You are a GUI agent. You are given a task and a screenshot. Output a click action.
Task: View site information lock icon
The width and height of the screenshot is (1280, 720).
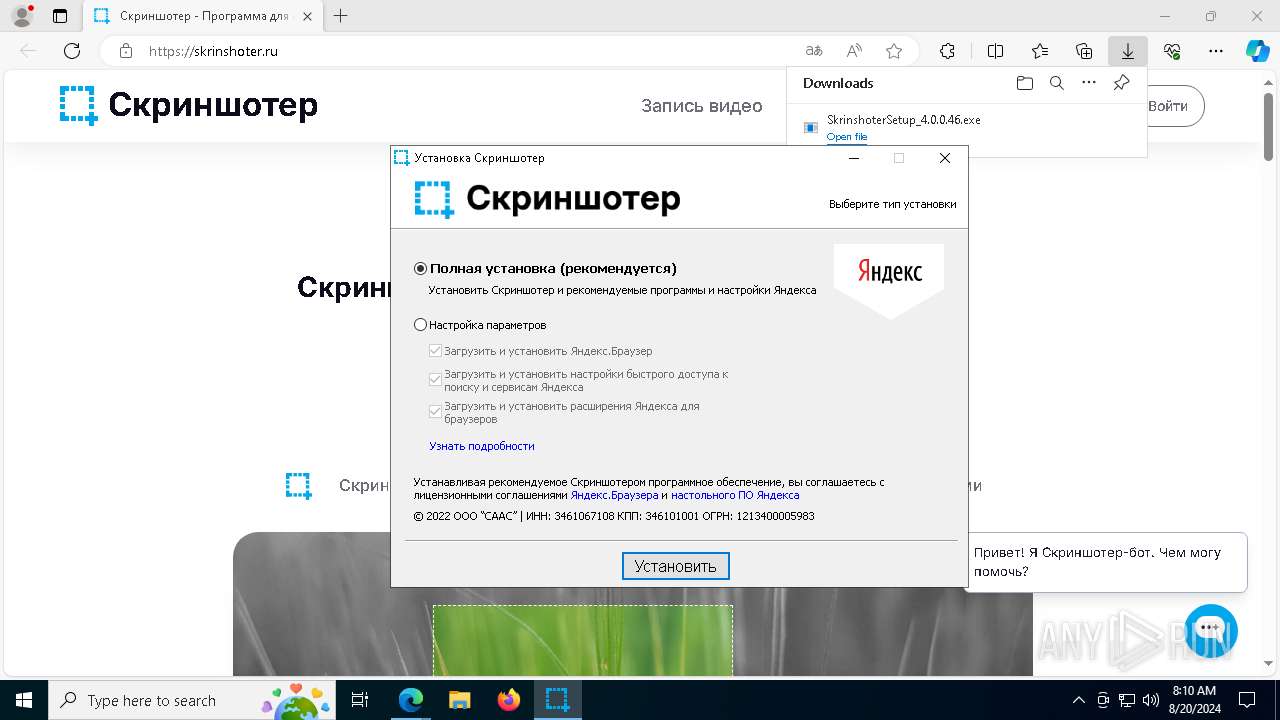click(125, 51)
